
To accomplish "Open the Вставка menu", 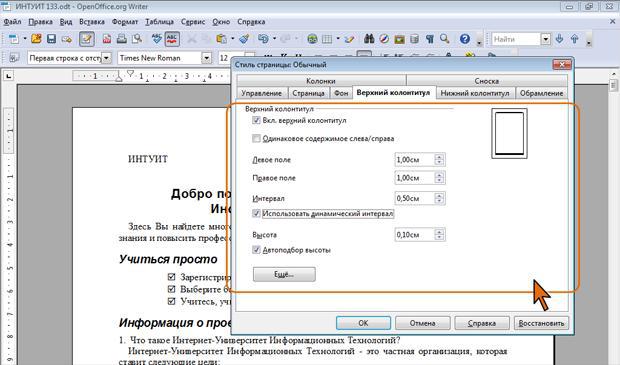I will coord(92,22).
